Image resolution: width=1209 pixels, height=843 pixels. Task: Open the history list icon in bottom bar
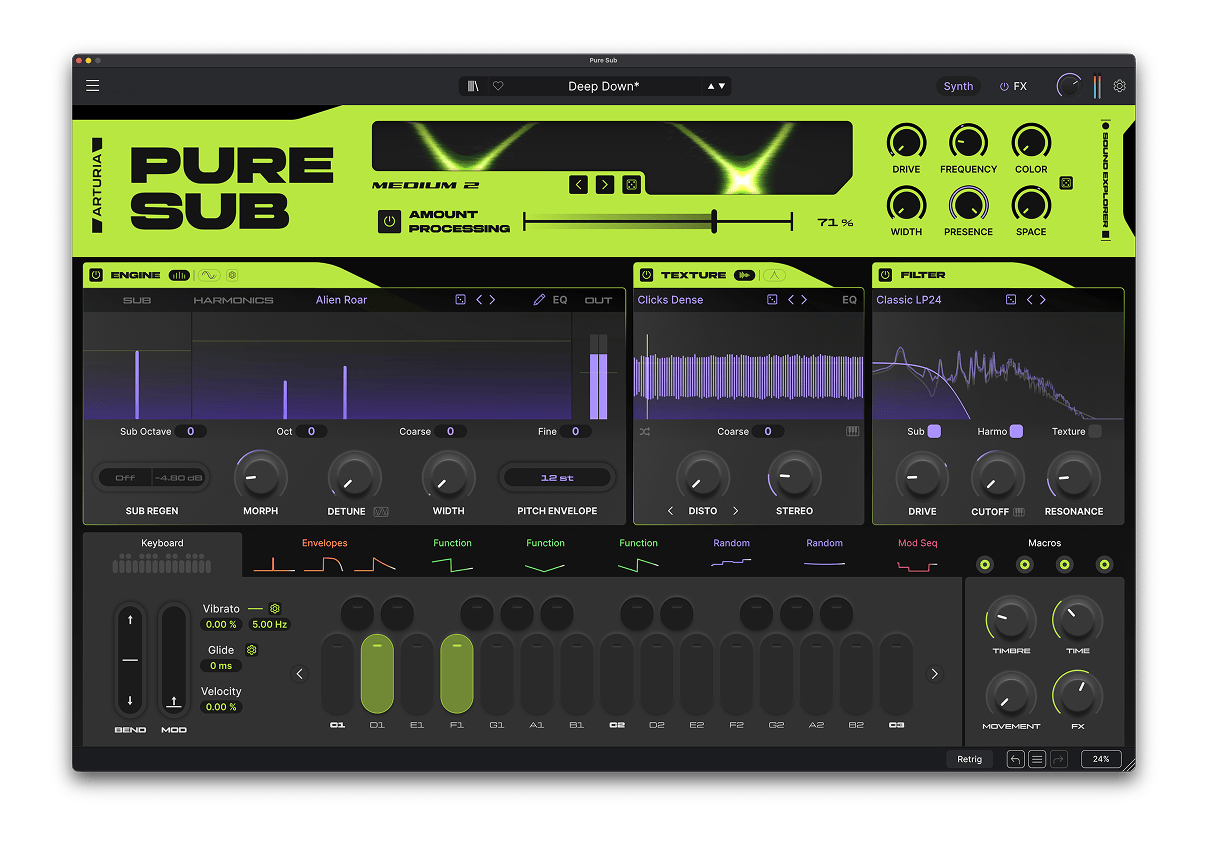(1037, 759)
